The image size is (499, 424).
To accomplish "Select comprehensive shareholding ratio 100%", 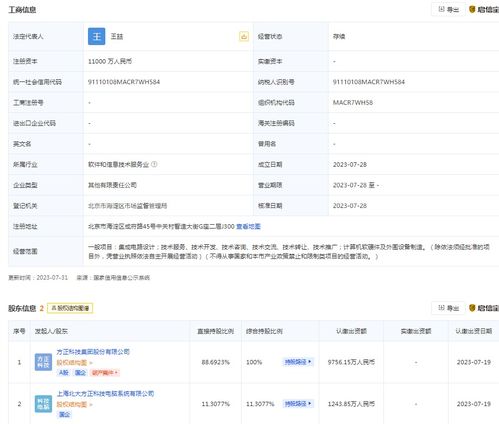I will [x=254, y=362].
